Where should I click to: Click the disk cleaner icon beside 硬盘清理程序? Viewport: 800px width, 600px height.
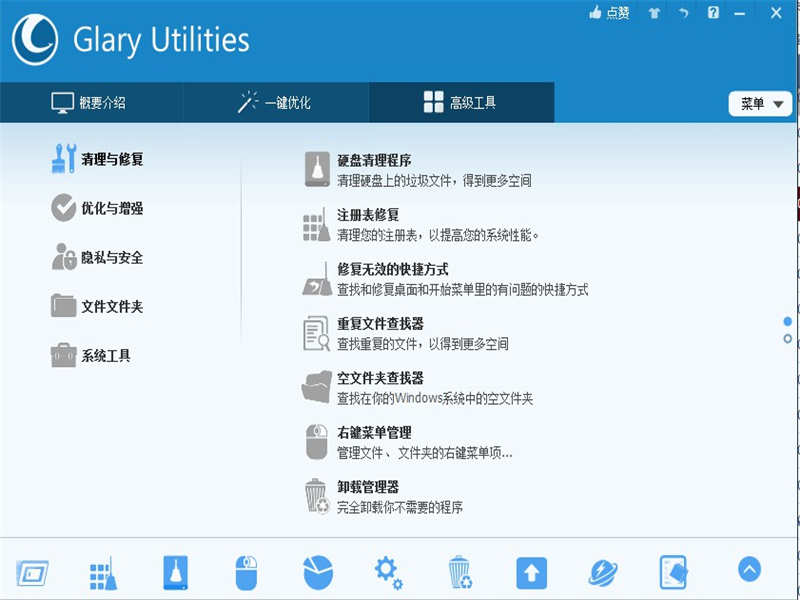click(x=317, y=169)
